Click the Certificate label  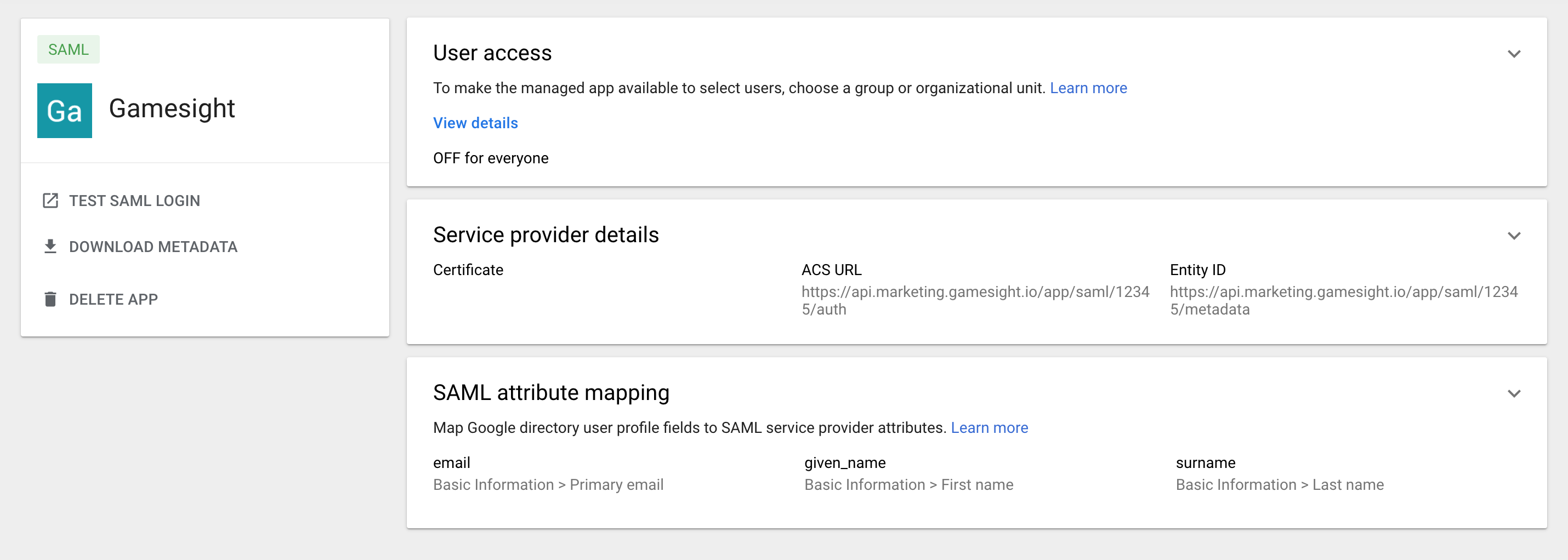tap(468, 270)
